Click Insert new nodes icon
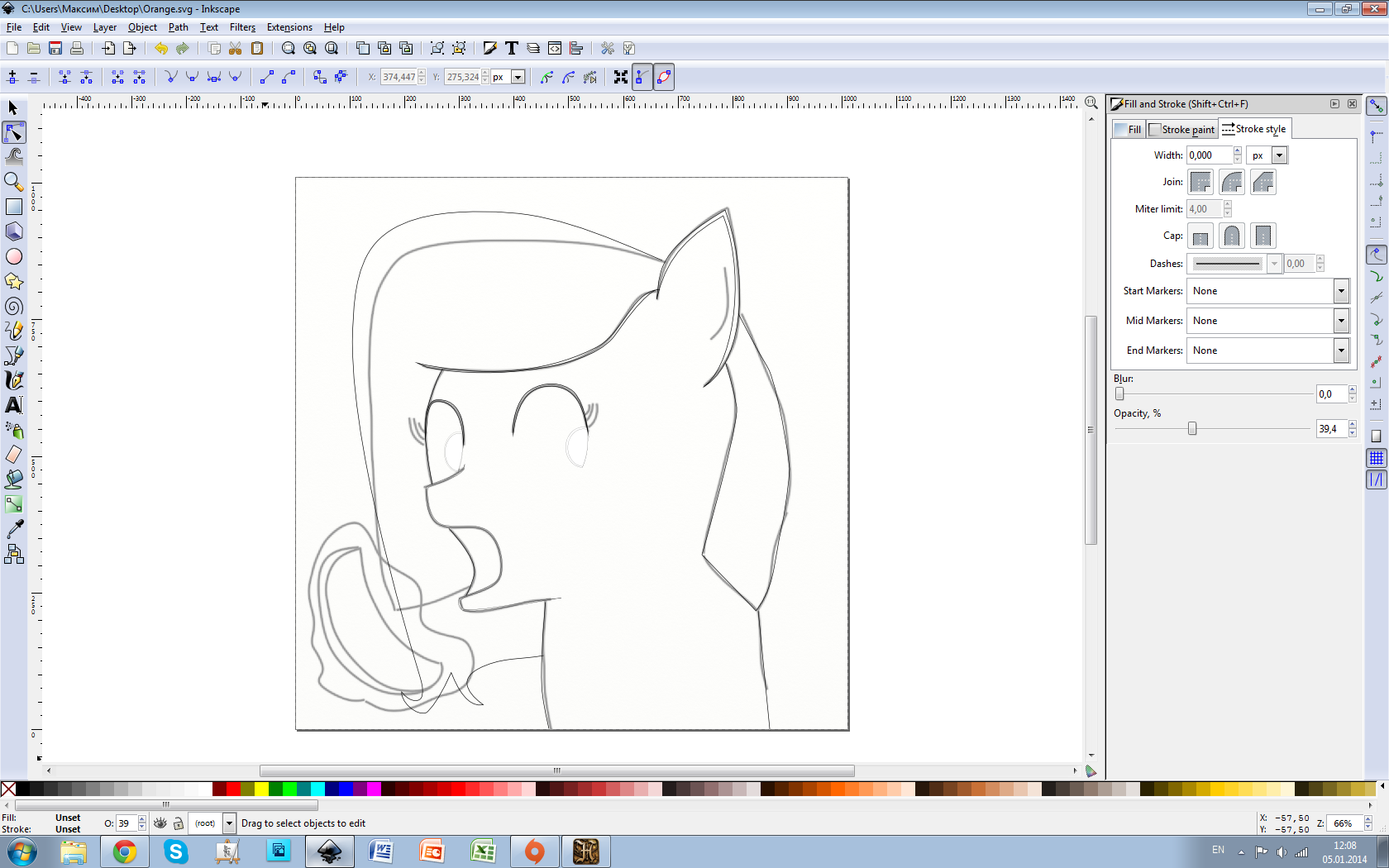Image resolution: width=1389 pixels, height=868 pixels. [12, 77]
